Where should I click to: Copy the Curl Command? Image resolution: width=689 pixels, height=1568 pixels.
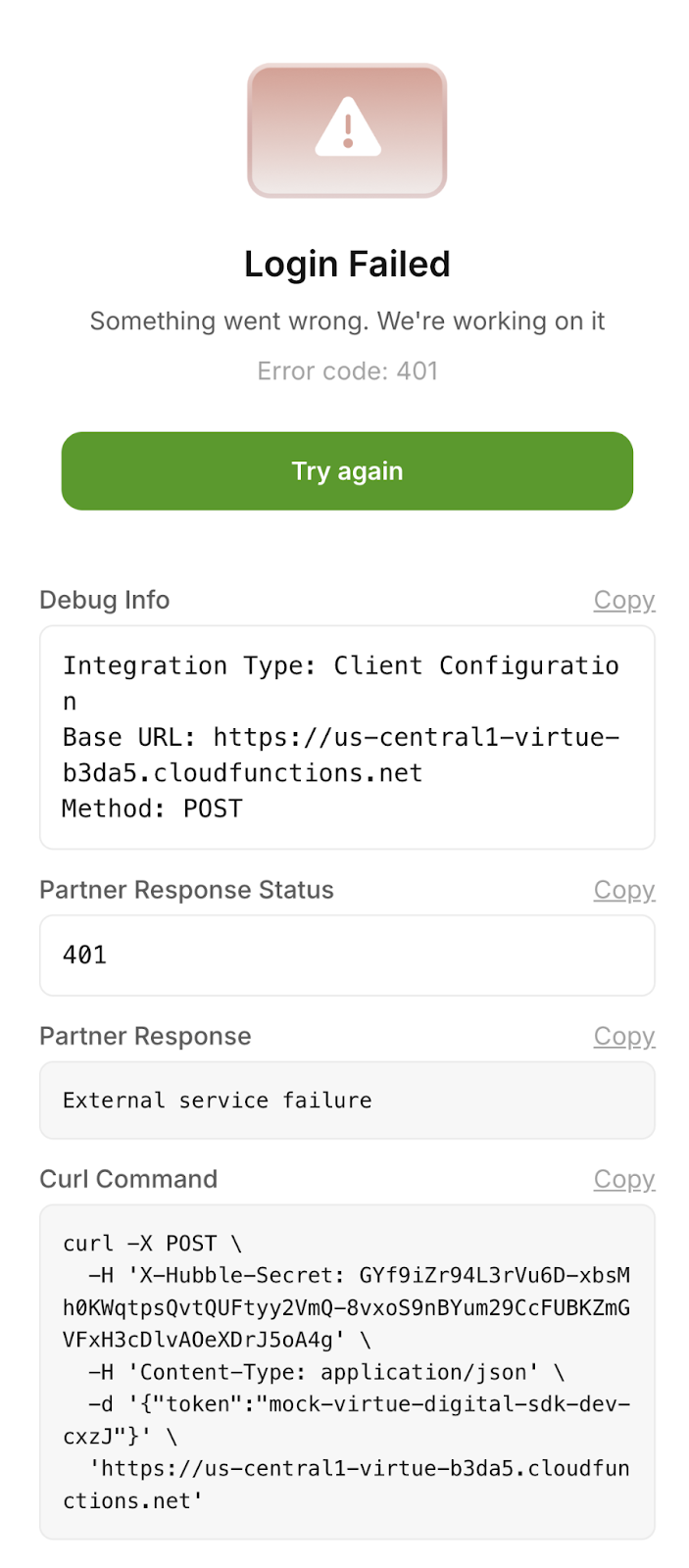pyautogui.click(x=623, y=1179)
